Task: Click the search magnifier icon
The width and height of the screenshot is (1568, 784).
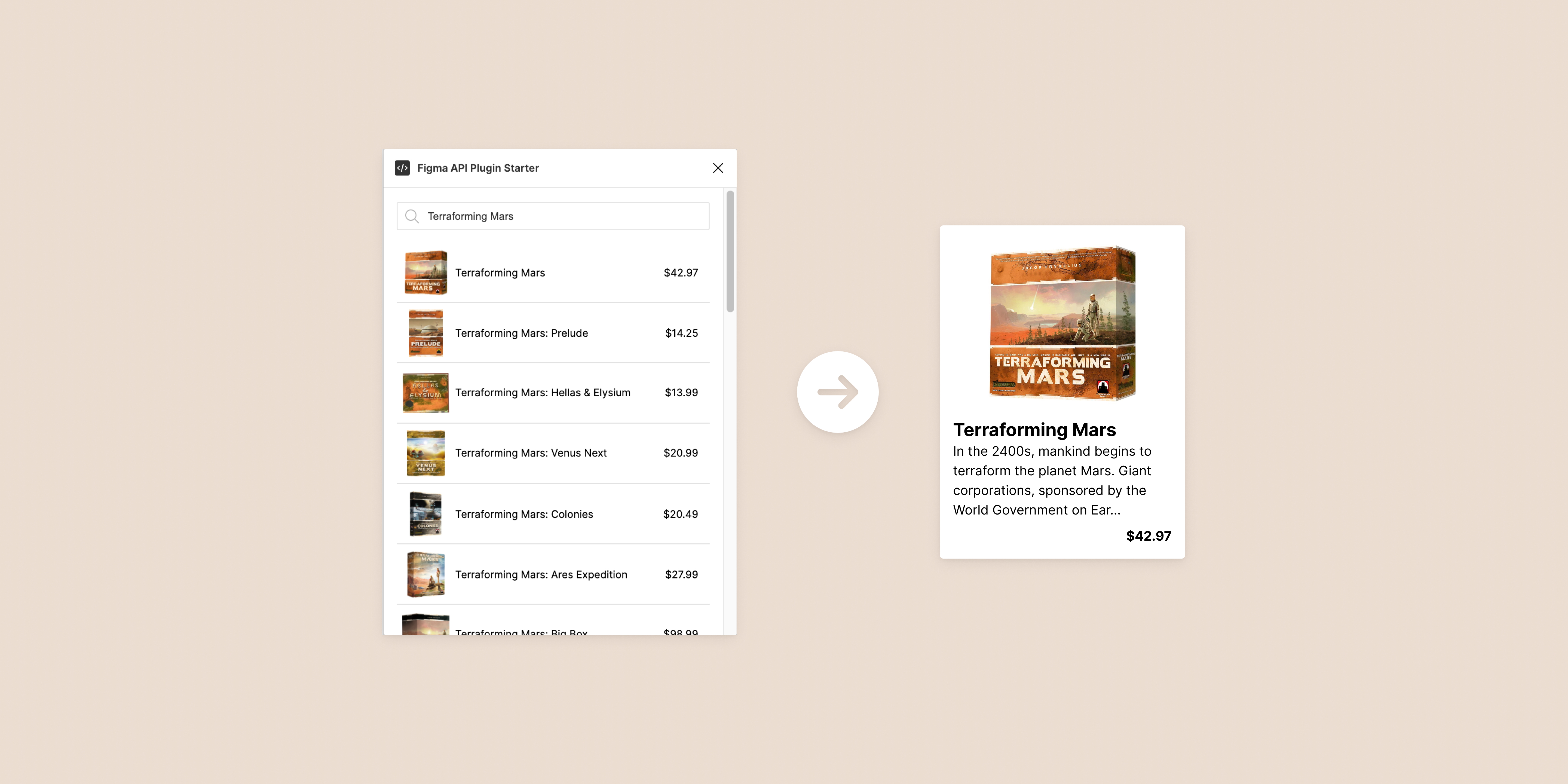Action: pyautogui.click(x=413, y=216)
